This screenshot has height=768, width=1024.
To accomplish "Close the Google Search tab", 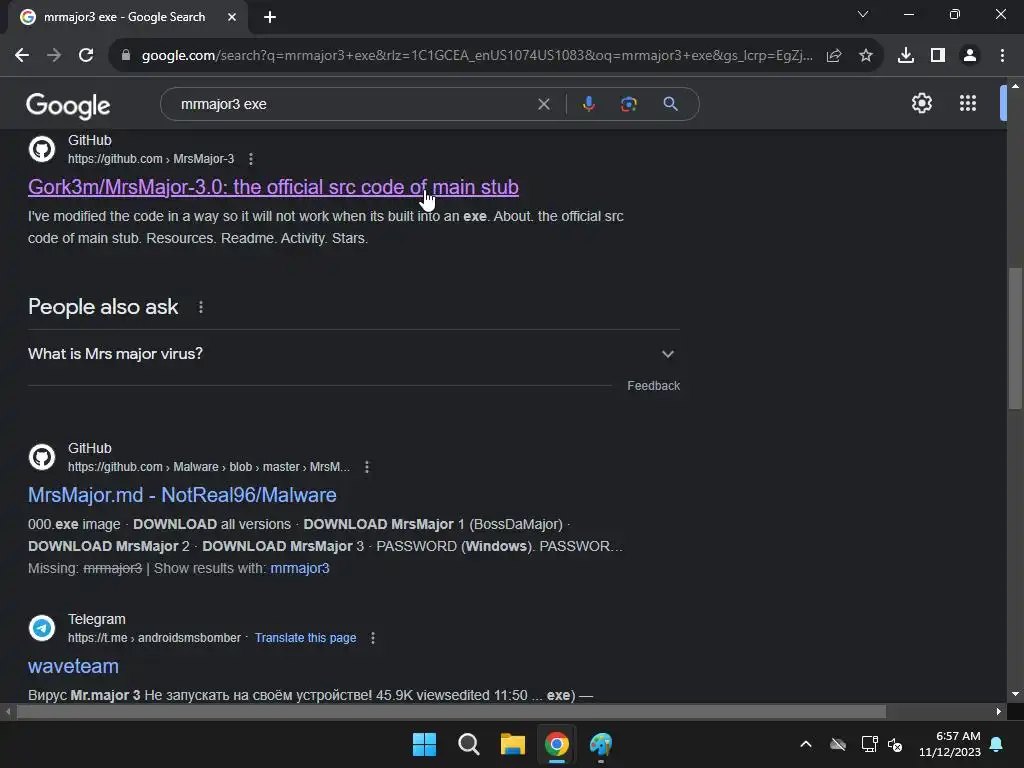I will [232, 17].
